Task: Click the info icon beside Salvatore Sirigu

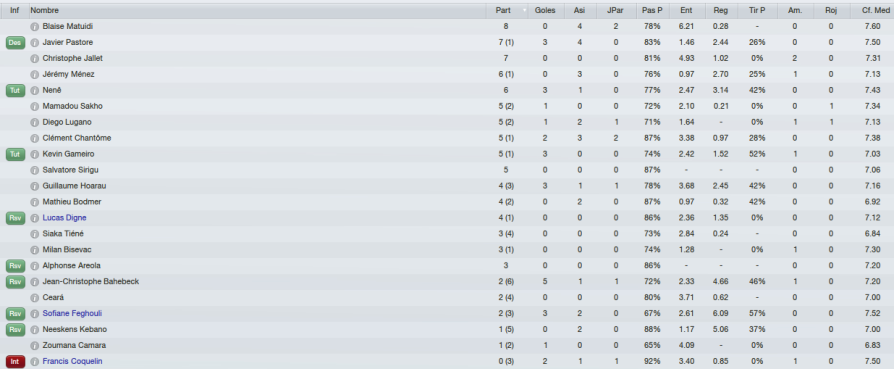Action: point(35,170)
